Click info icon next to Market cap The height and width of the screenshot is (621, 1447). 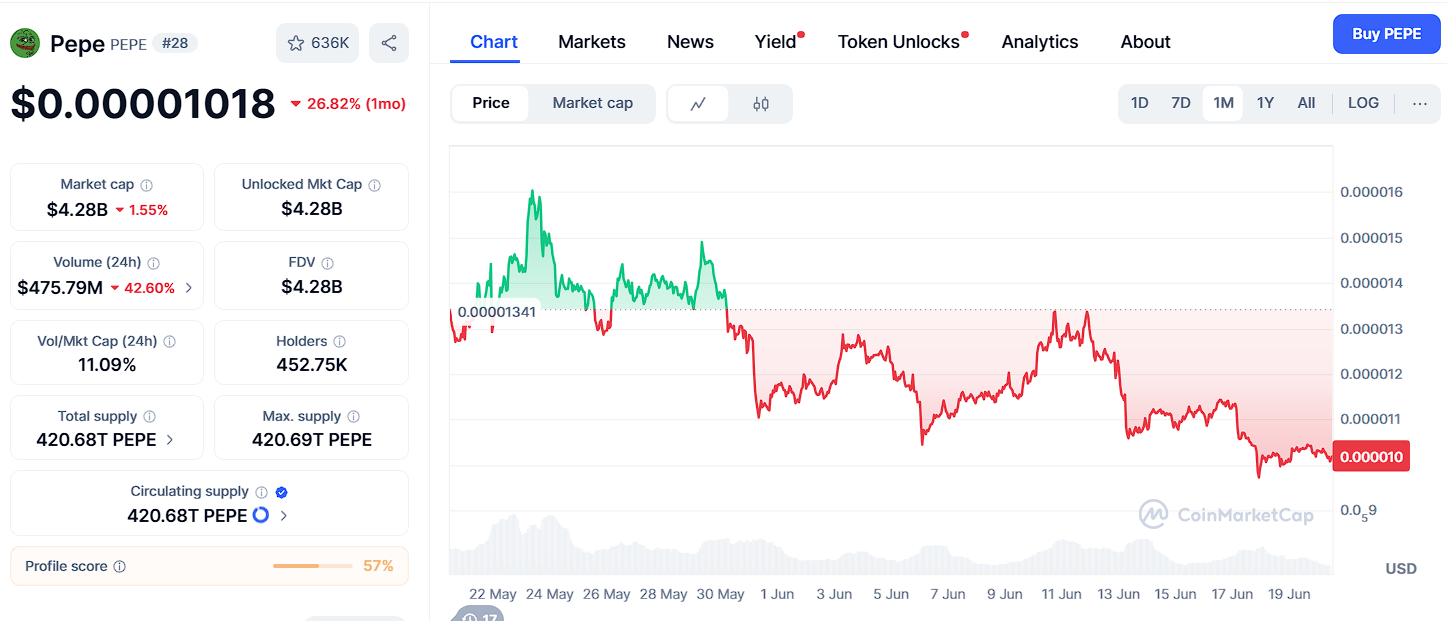[147, 185]
